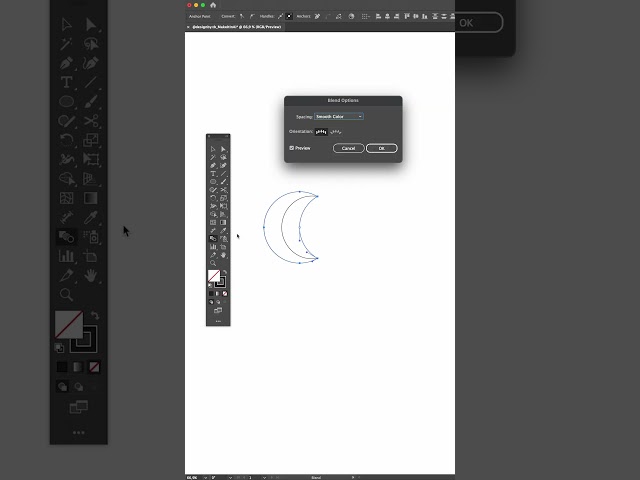The image size is (640, 480).
Task: Select the Eyedropper tool in the small floating Tools panel
Action: coord(223,231)
